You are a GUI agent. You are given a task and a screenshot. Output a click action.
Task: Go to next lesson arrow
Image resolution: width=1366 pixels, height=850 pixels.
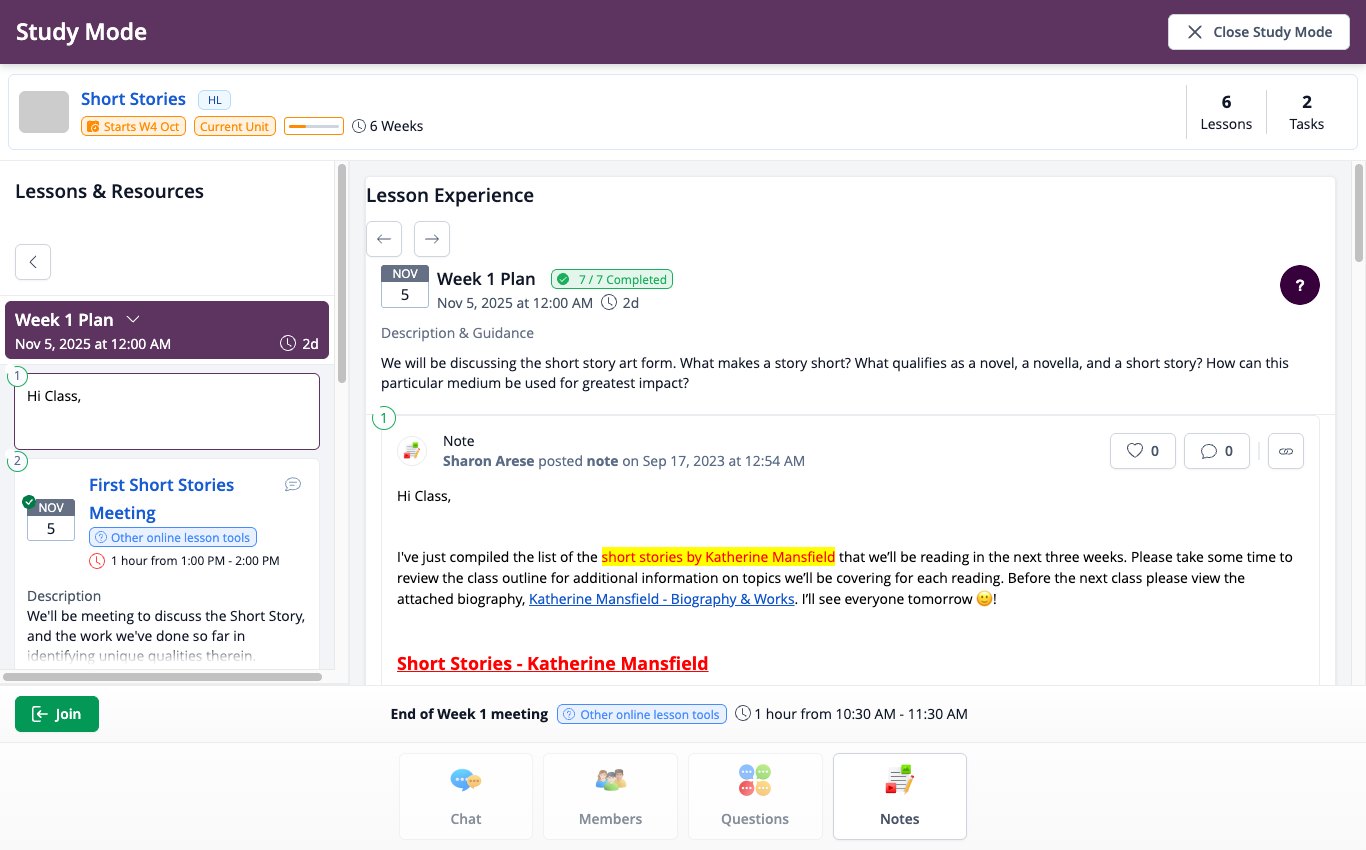432,239
